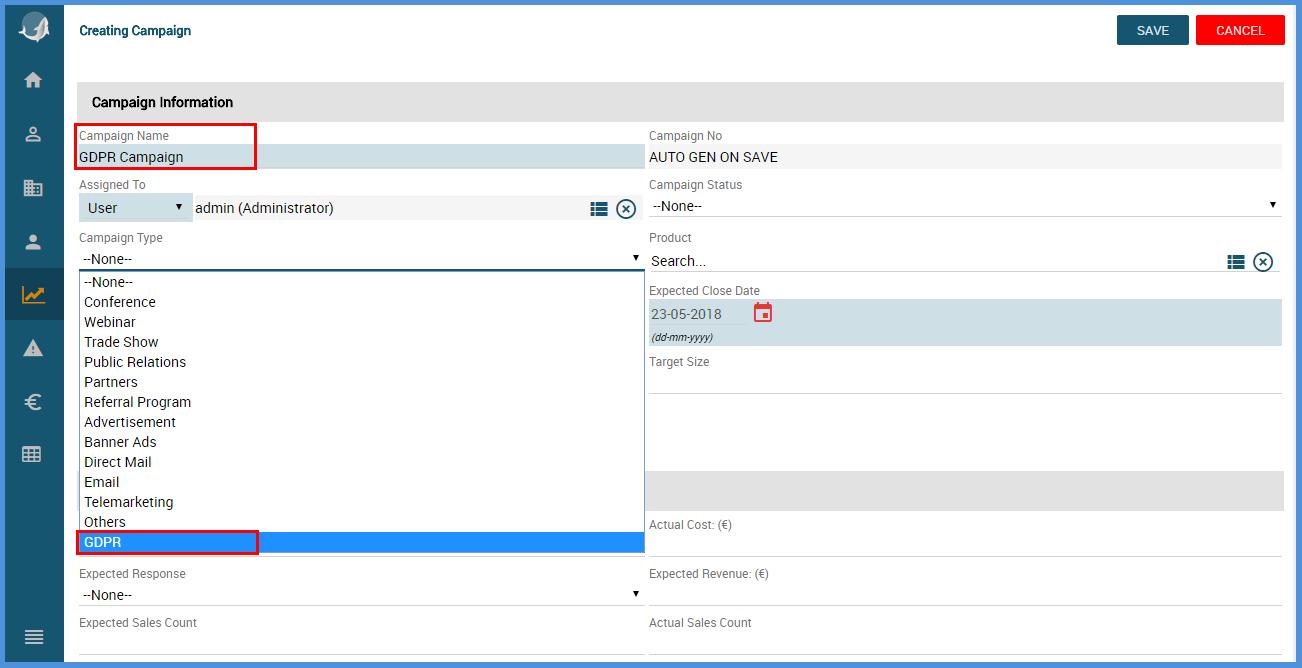Choose Webinar campaign type
The width and height of the screenshot is (1302, 668).
[361, 322]
